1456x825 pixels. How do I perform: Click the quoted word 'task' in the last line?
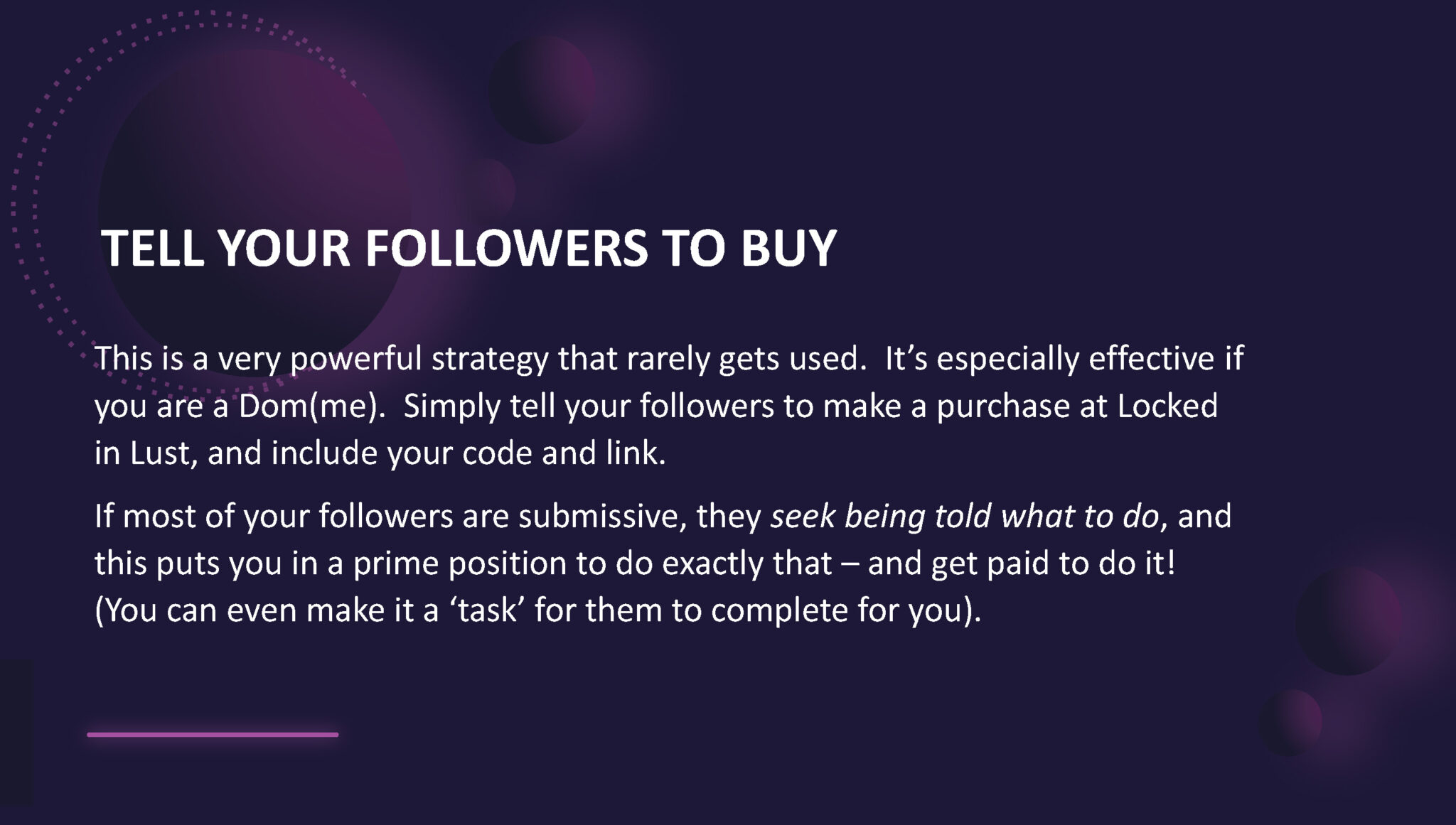click(487, 610)
